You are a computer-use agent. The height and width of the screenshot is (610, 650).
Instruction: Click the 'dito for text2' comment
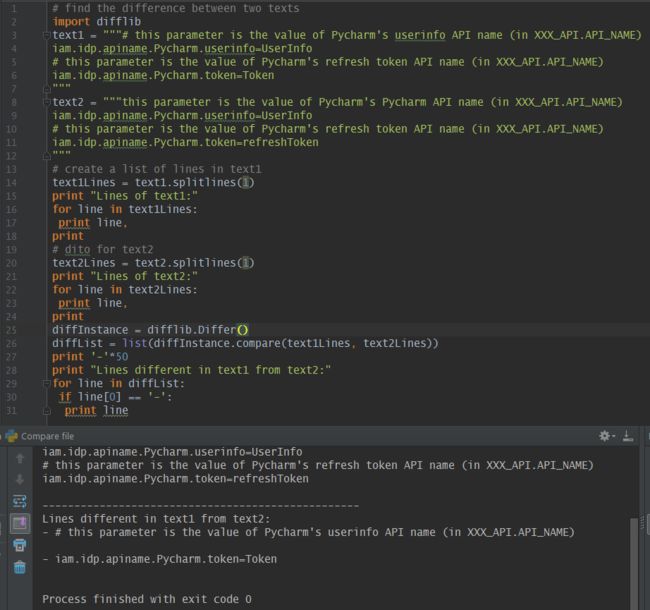(103, 249)
